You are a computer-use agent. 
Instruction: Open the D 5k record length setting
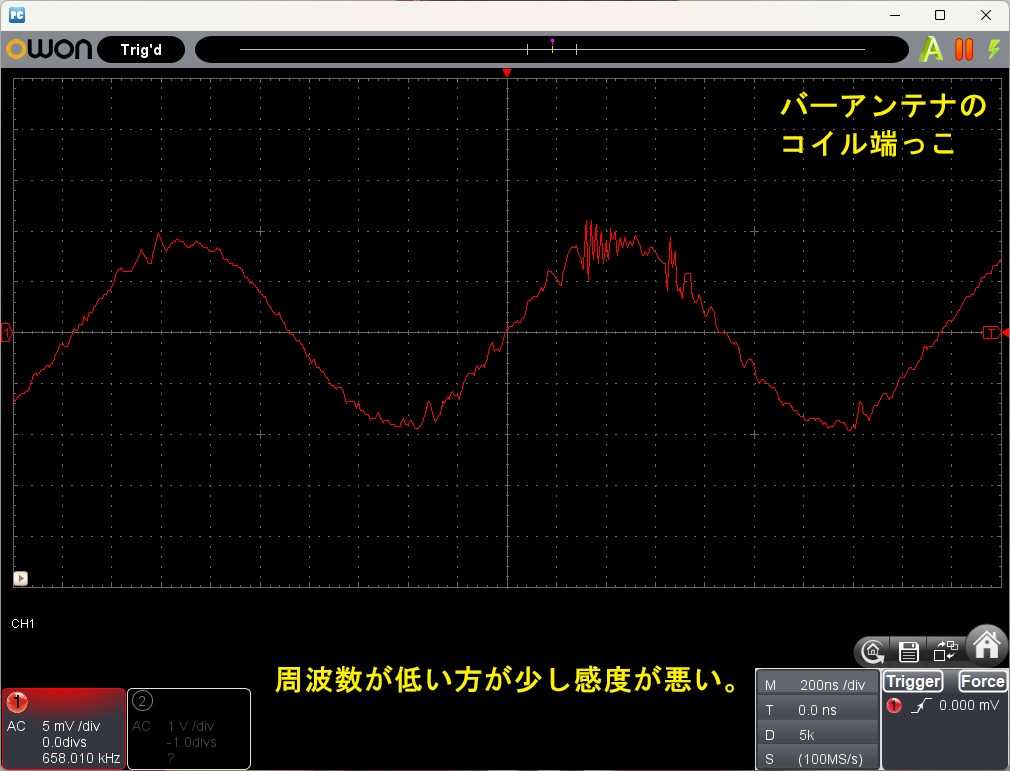point(817,735)
